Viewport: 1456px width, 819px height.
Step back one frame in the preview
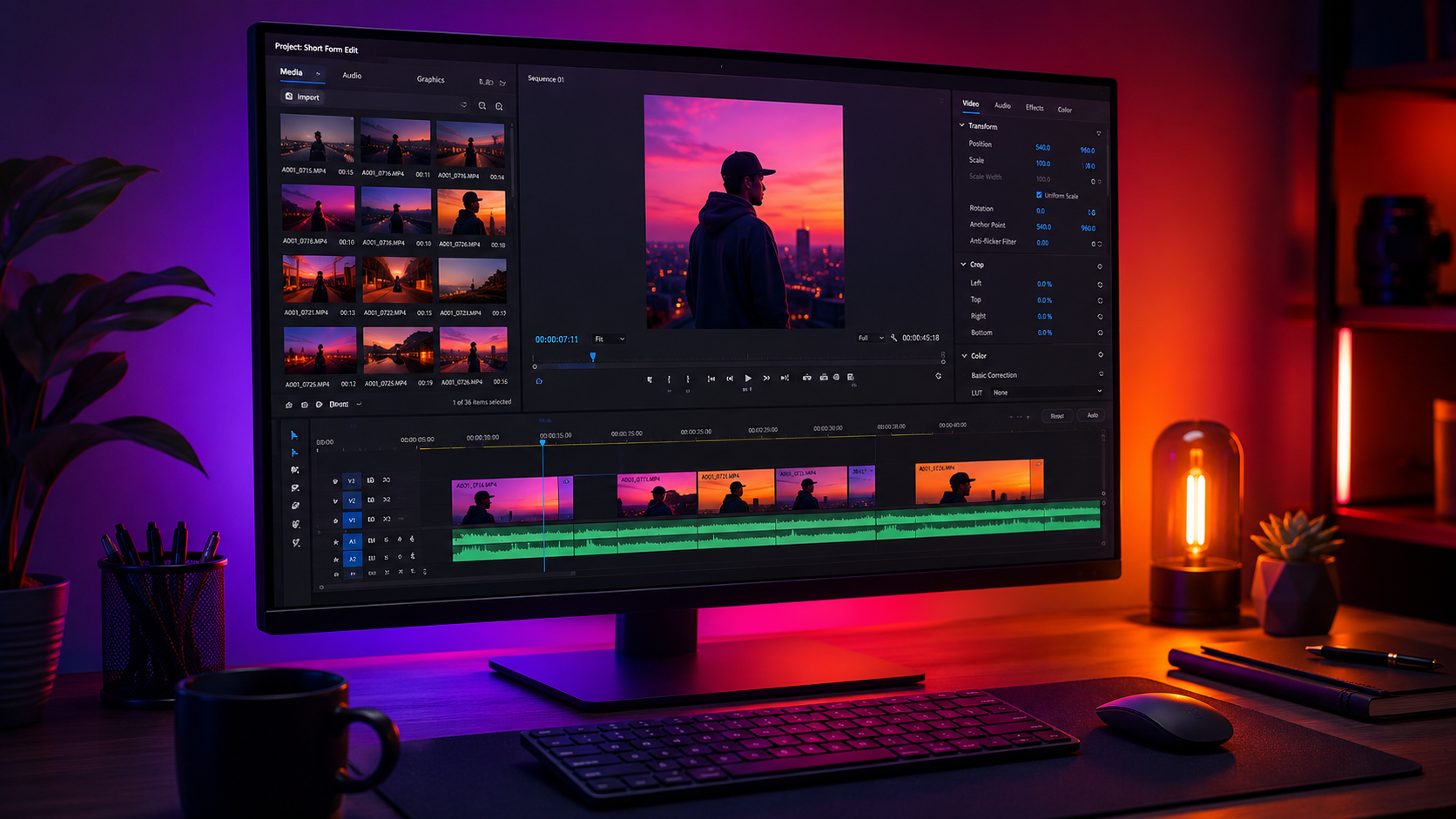pyautogui.click(x=730, y=379)
